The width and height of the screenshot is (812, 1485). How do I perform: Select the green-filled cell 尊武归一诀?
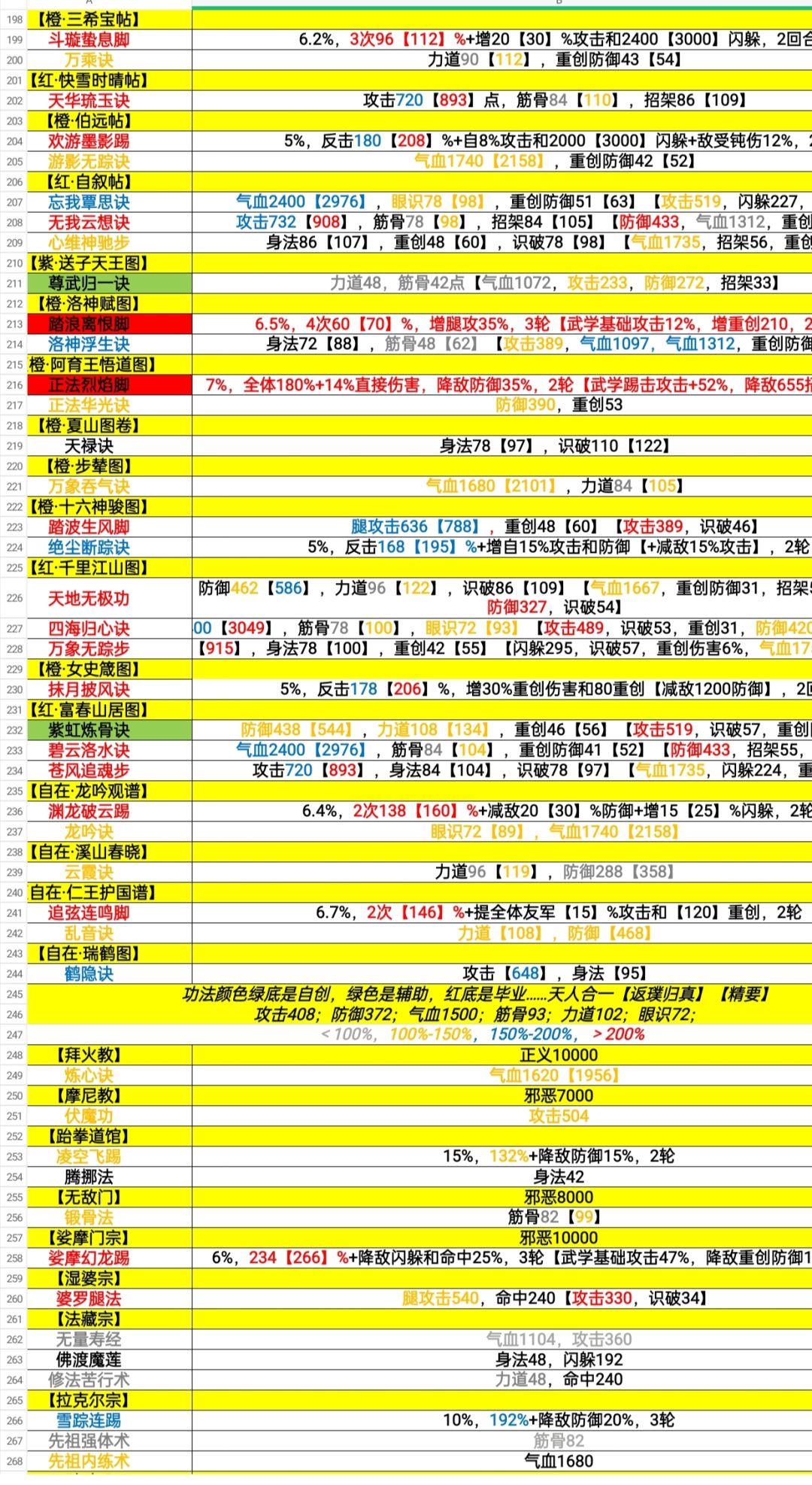pyautogui.click(x=110, y=284)
